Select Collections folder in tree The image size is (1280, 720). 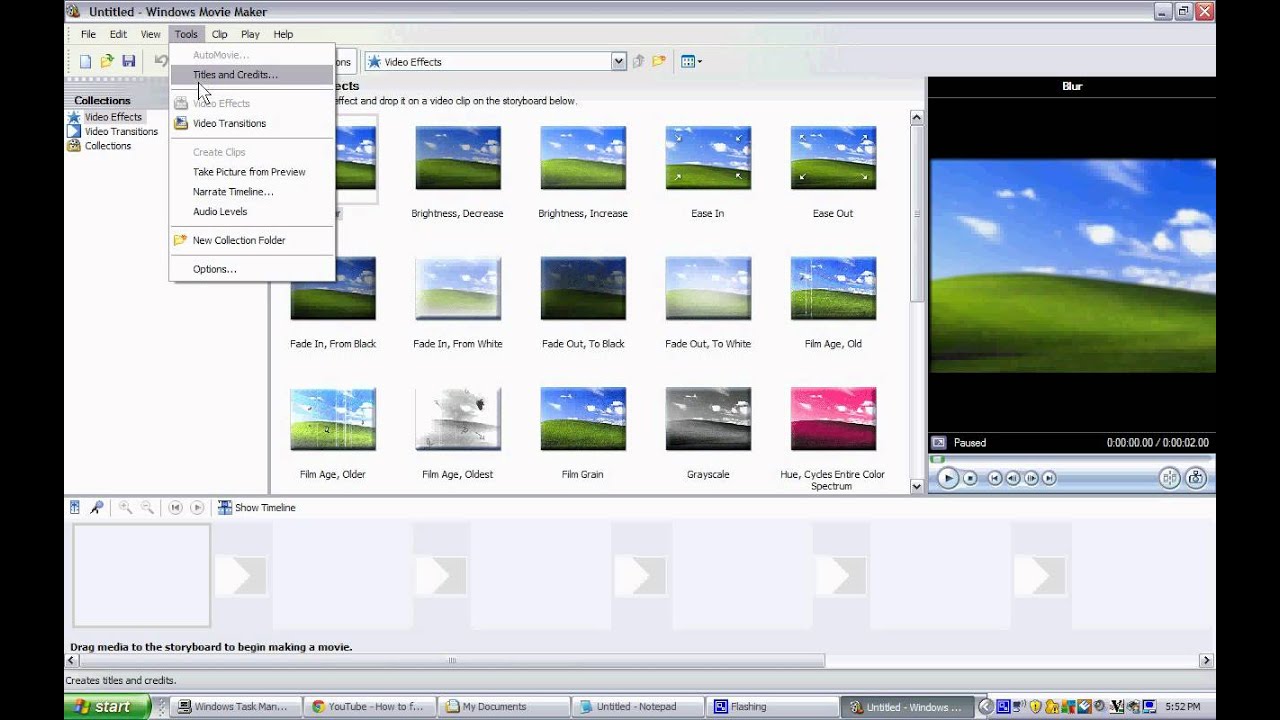point(107,146)
